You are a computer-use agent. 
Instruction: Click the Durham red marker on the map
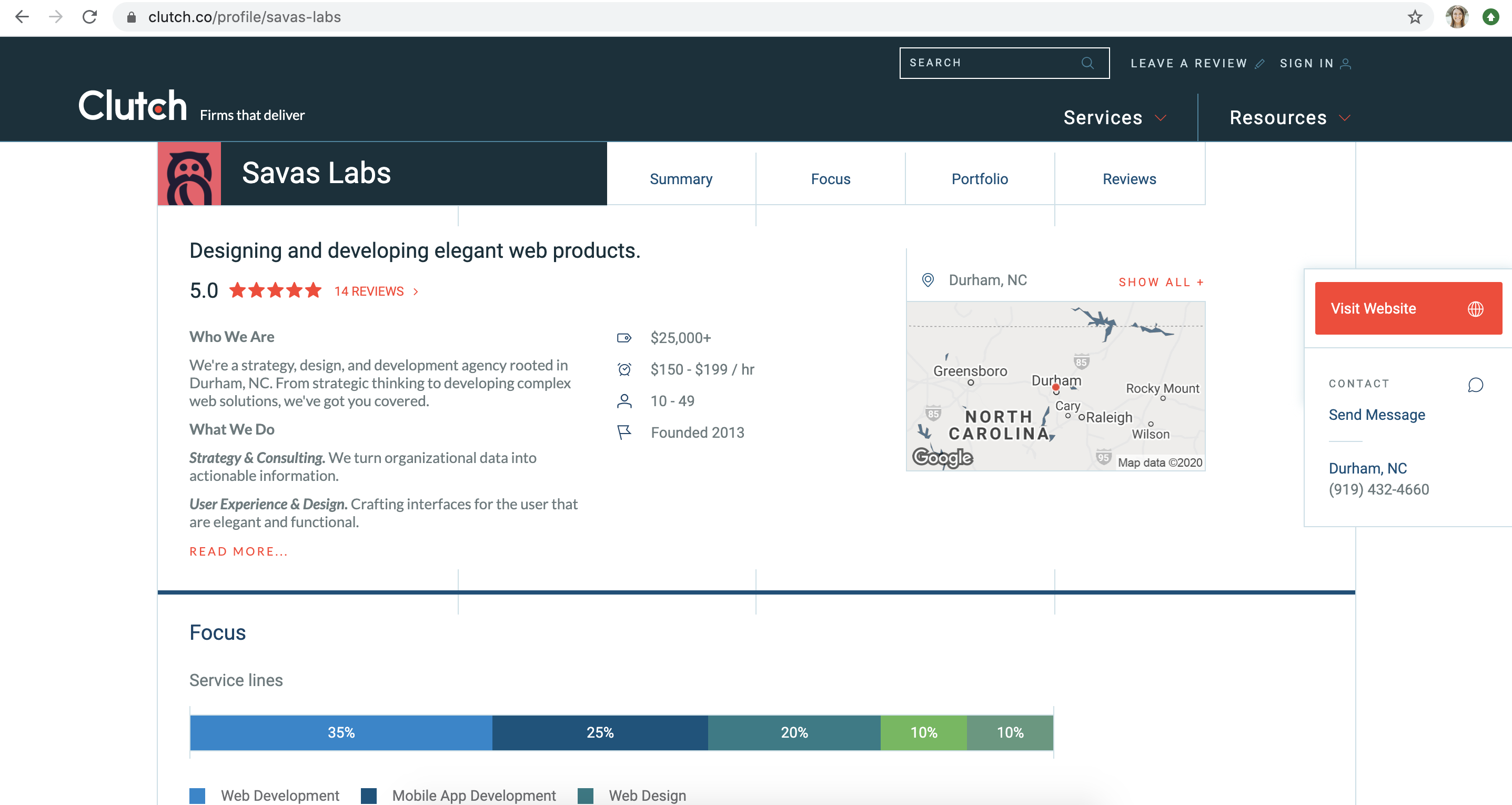click(1056, 388)
